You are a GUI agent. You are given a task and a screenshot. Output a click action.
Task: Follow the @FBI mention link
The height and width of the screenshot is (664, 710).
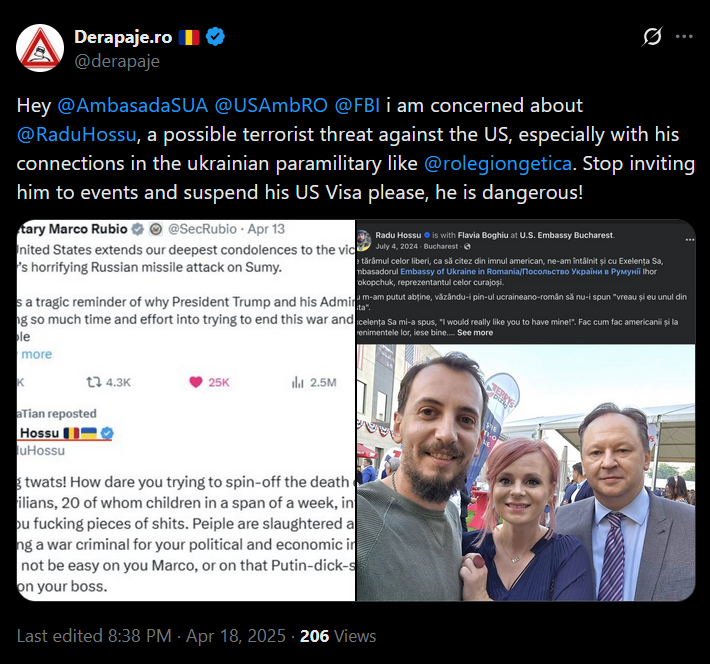[357, 106]
